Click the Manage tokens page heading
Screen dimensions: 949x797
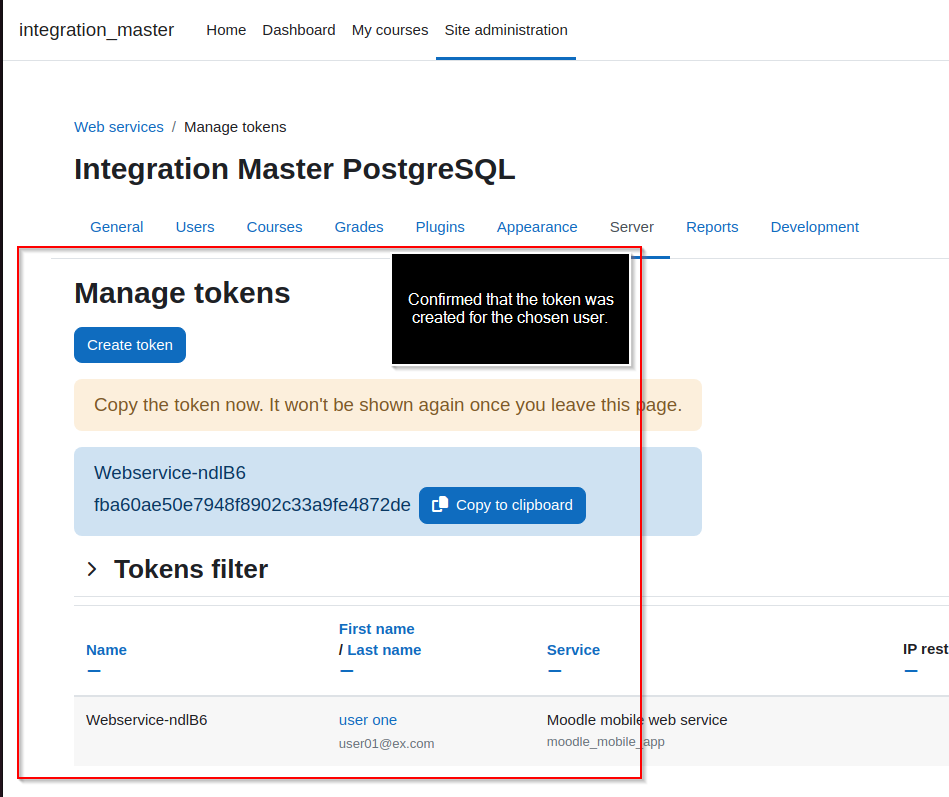[182, 293]
